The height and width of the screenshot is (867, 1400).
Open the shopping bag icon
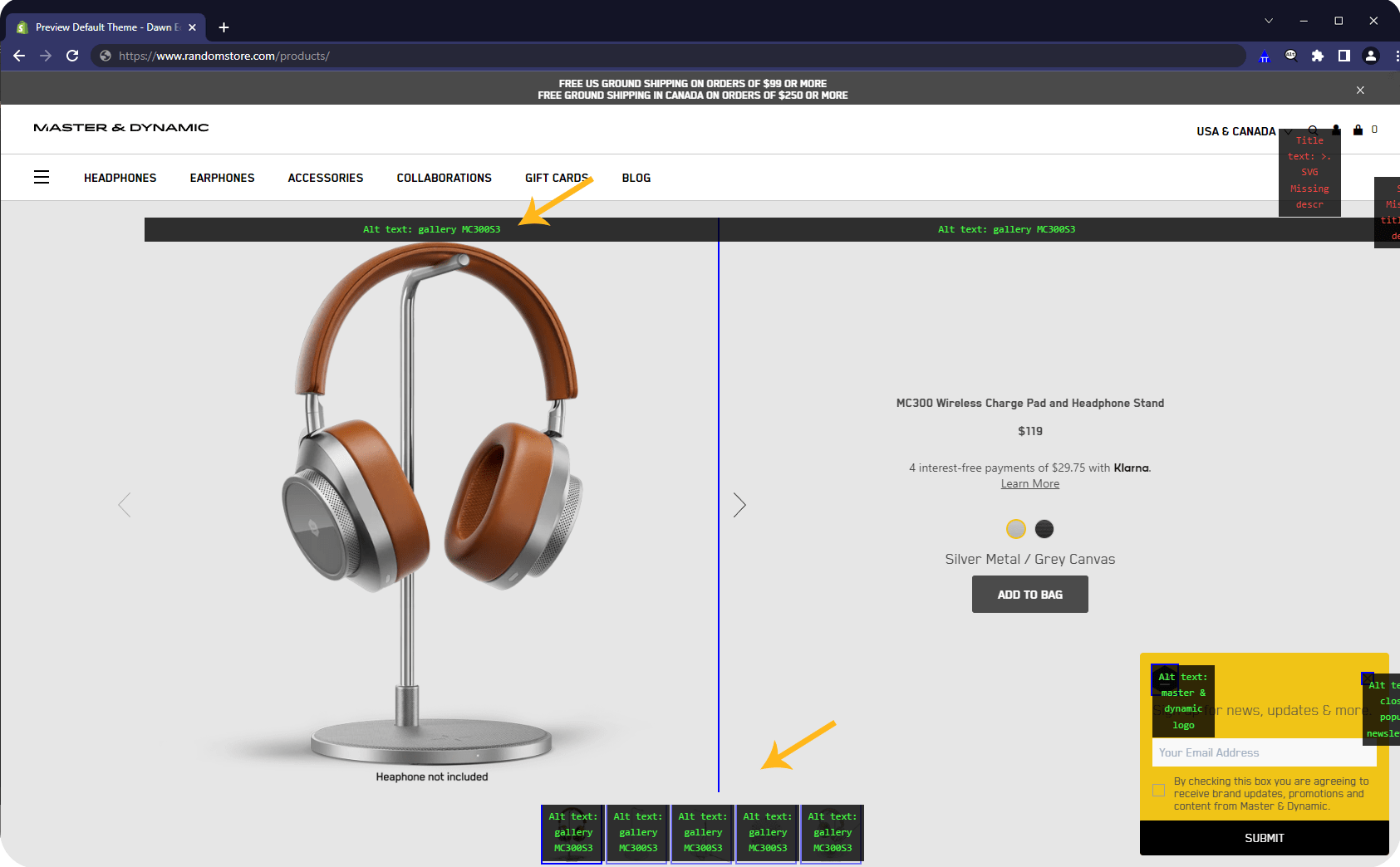point(1358,130)
